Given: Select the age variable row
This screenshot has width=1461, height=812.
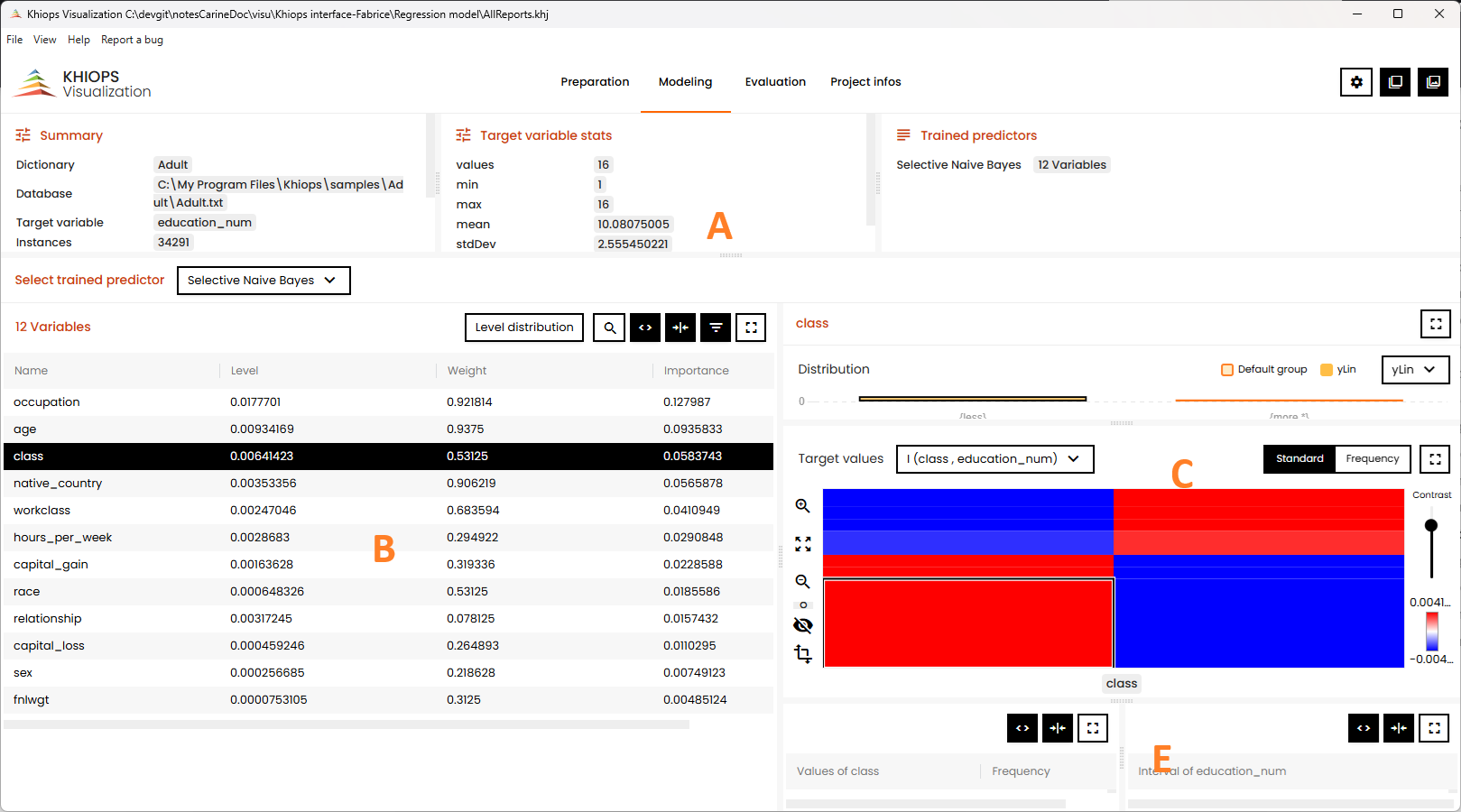Looking at the screenshot, I should (388, 429).
